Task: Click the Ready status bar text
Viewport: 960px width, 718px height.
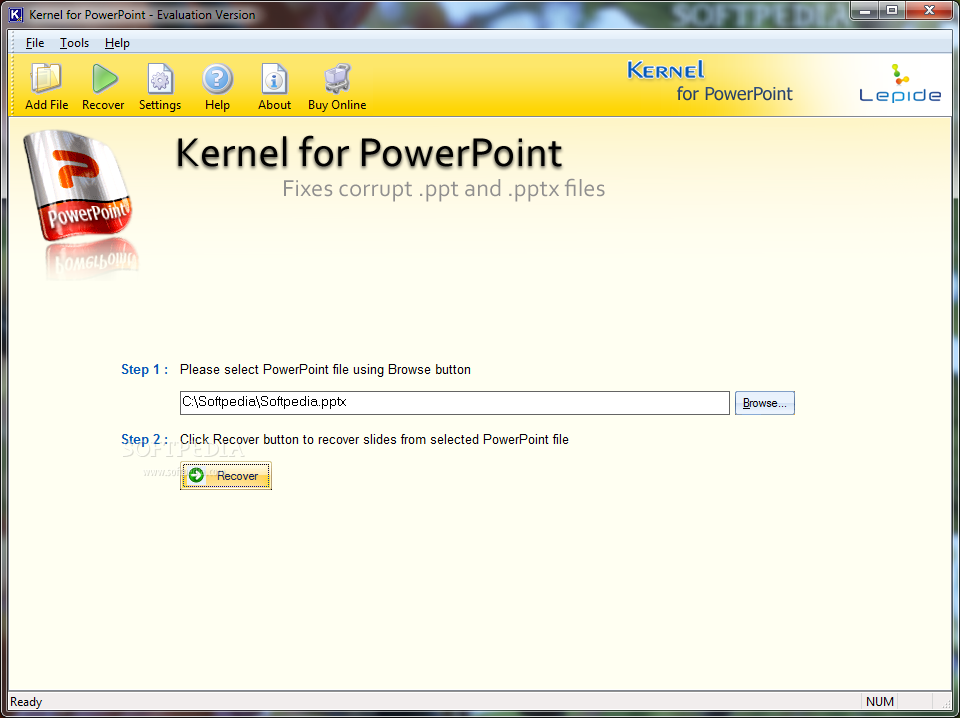Action: point(26,701)
